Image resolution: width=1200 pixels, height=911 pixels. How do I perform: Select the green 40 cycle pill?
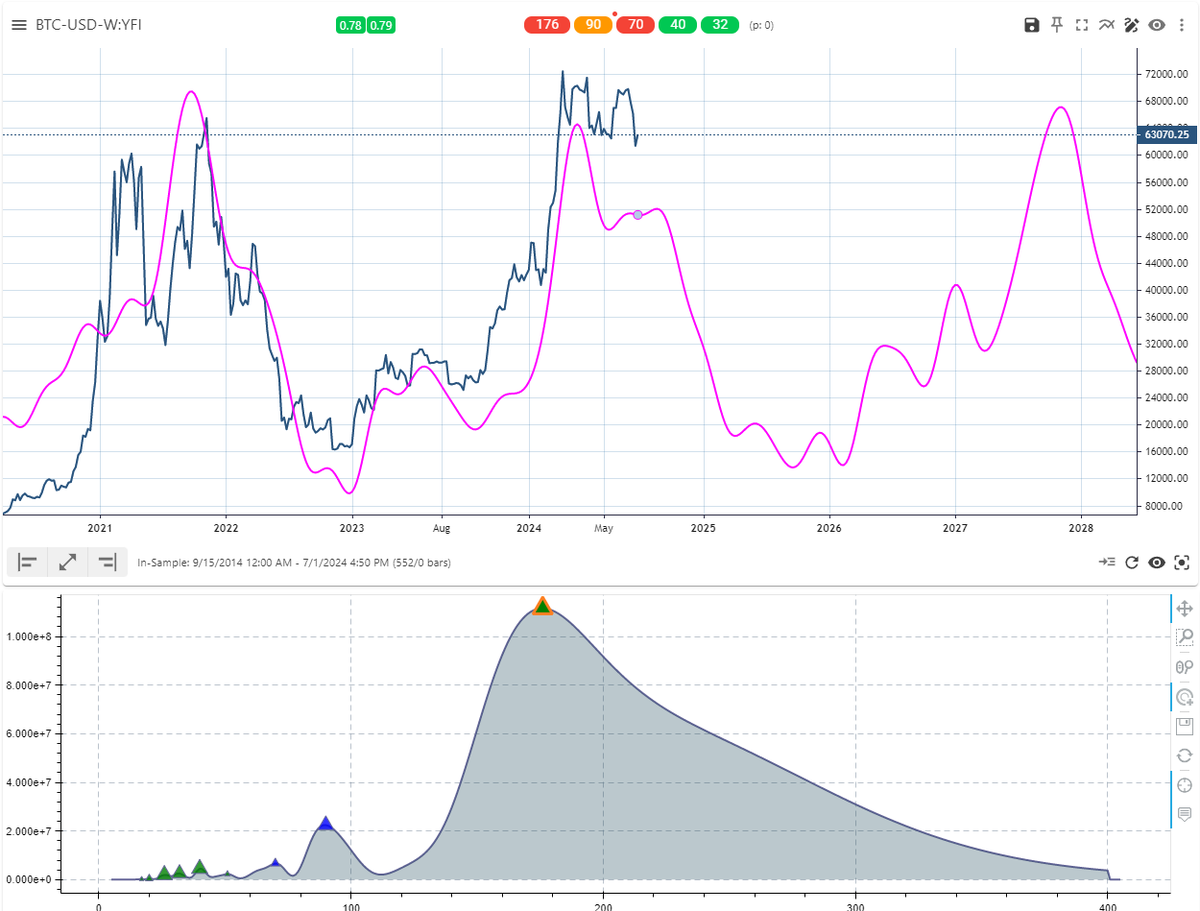click(x=679, y=25)
